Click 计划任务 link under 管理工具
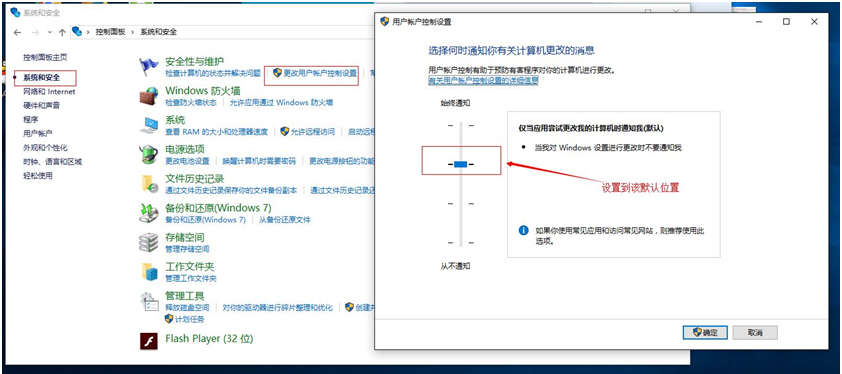This screenshot has width=842, height=374. point(190,319)
